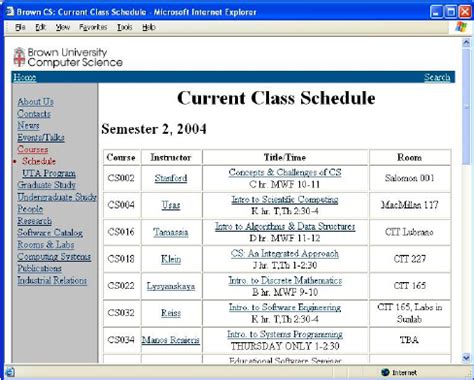Click the vertical scrollbar thumb
Image resolution: width=474 pixels, height=380 pixels.
point(466,106)
